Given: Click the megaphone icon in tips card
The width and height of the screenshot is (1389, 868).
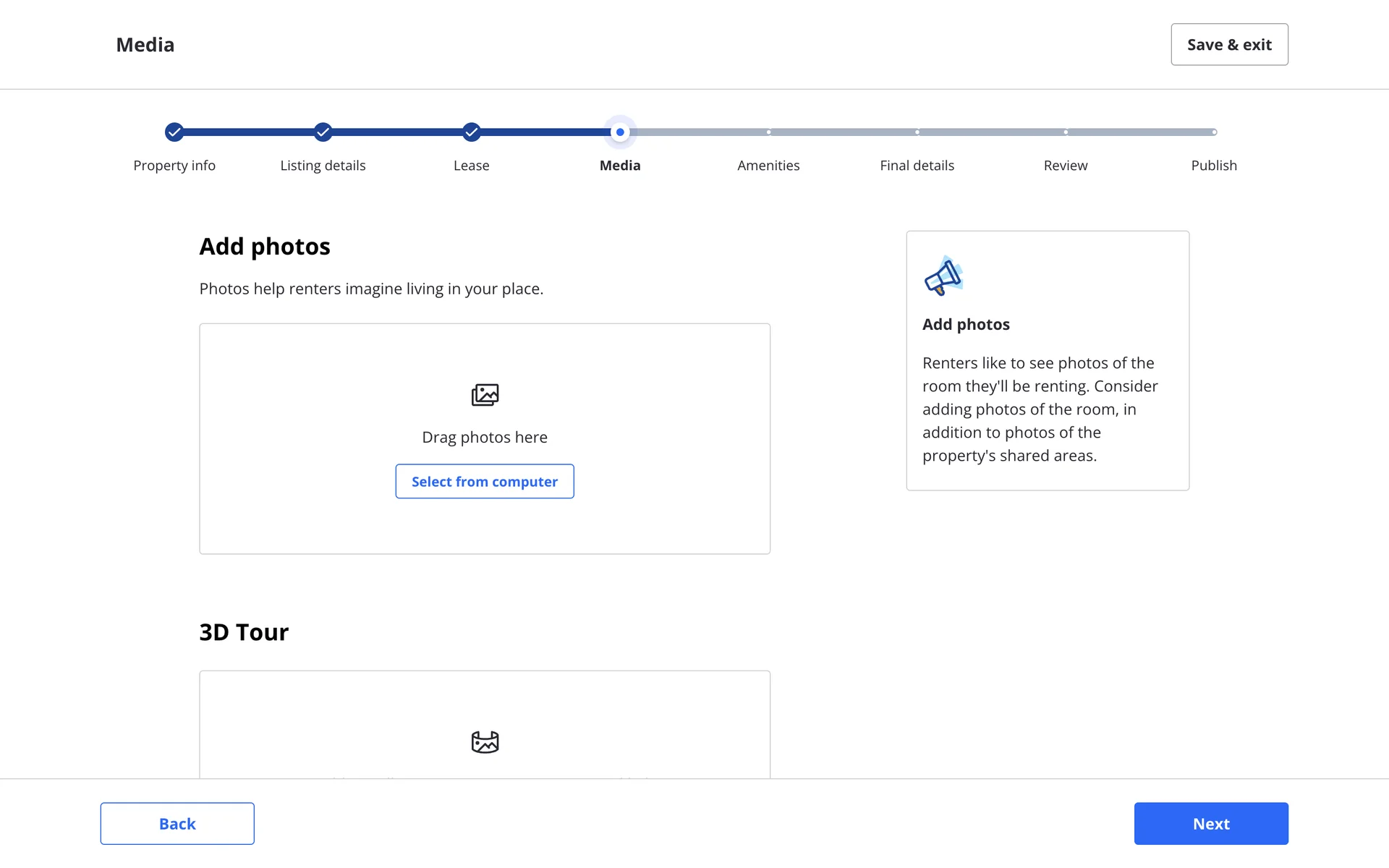Looking at the screenshot, I should (x=943, y=276).
